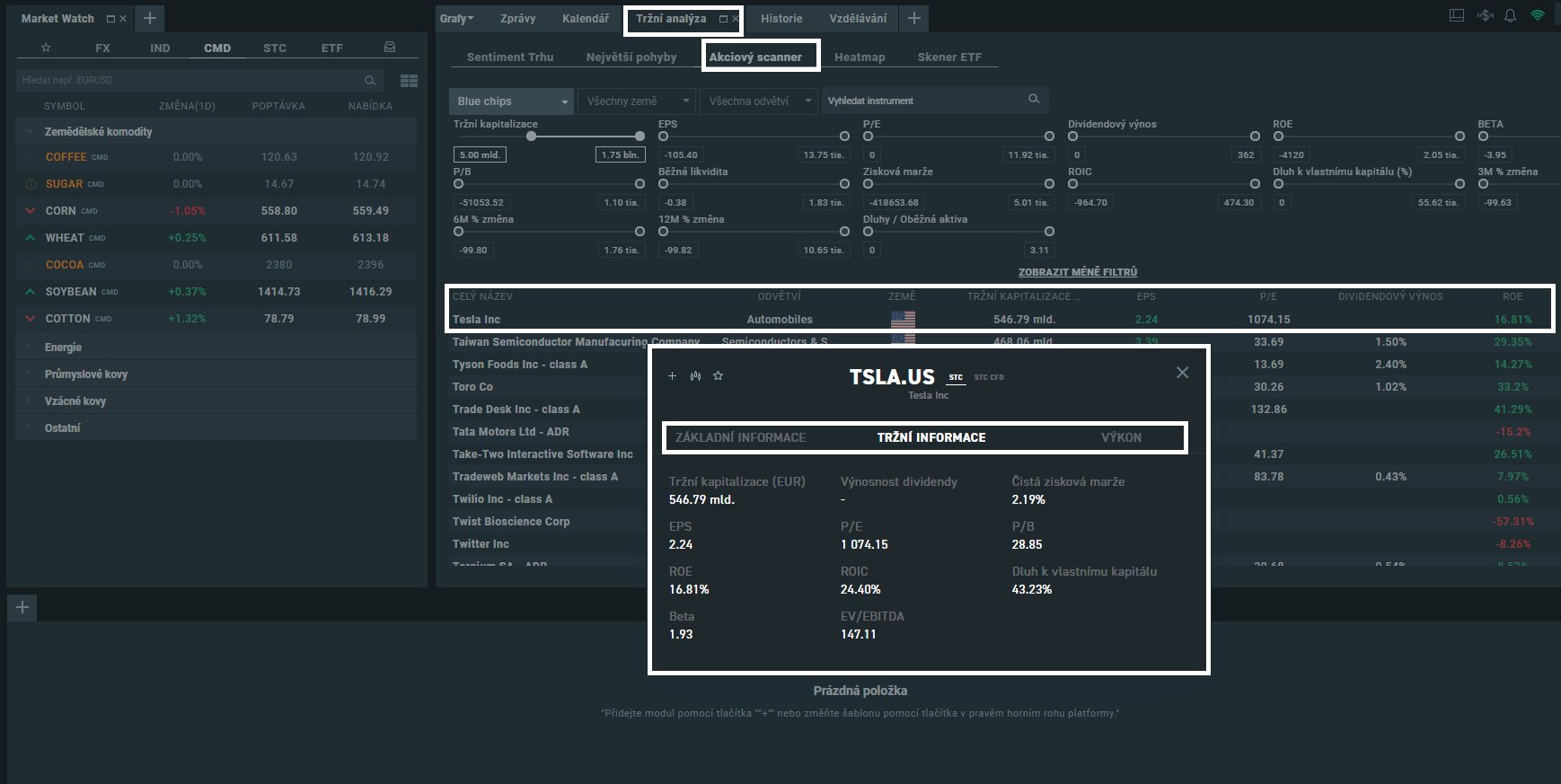Click the Zobrazit méně filtrů link

[x=1078, y=272]
